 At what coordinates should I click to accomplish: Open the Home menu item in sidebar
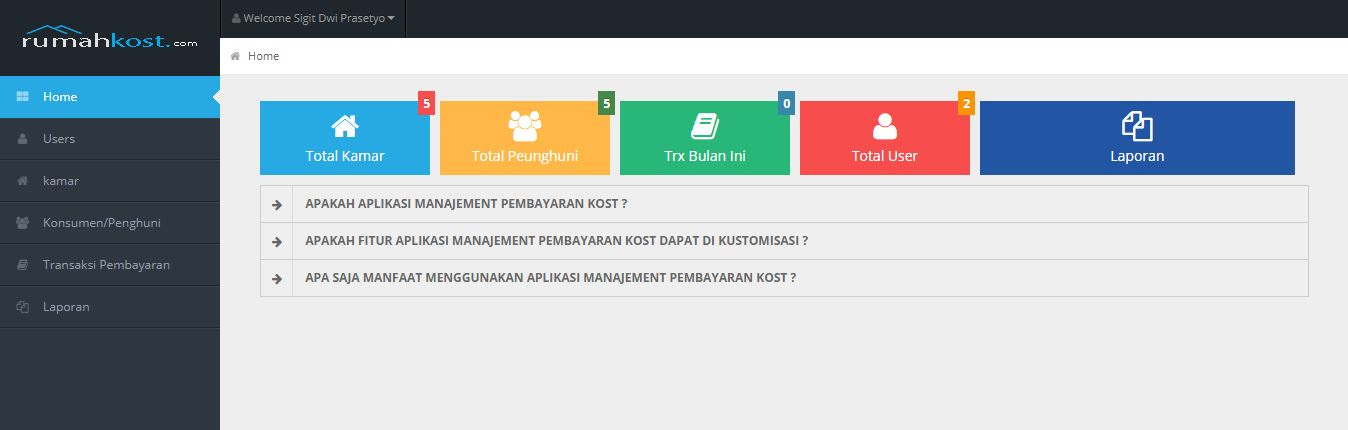click(x=110, y=97)
